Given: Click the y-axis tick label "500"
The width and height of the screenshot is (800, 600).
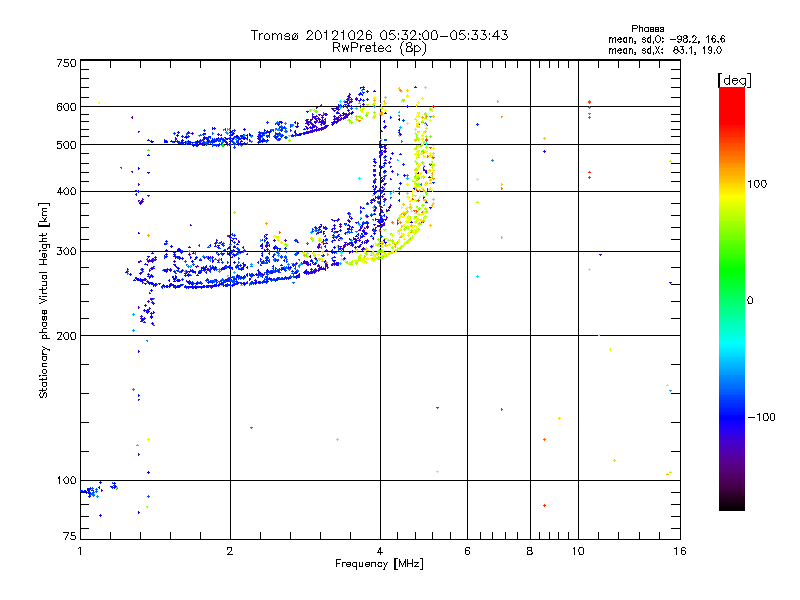Looking at the screenshot, I should coord(66,145).
